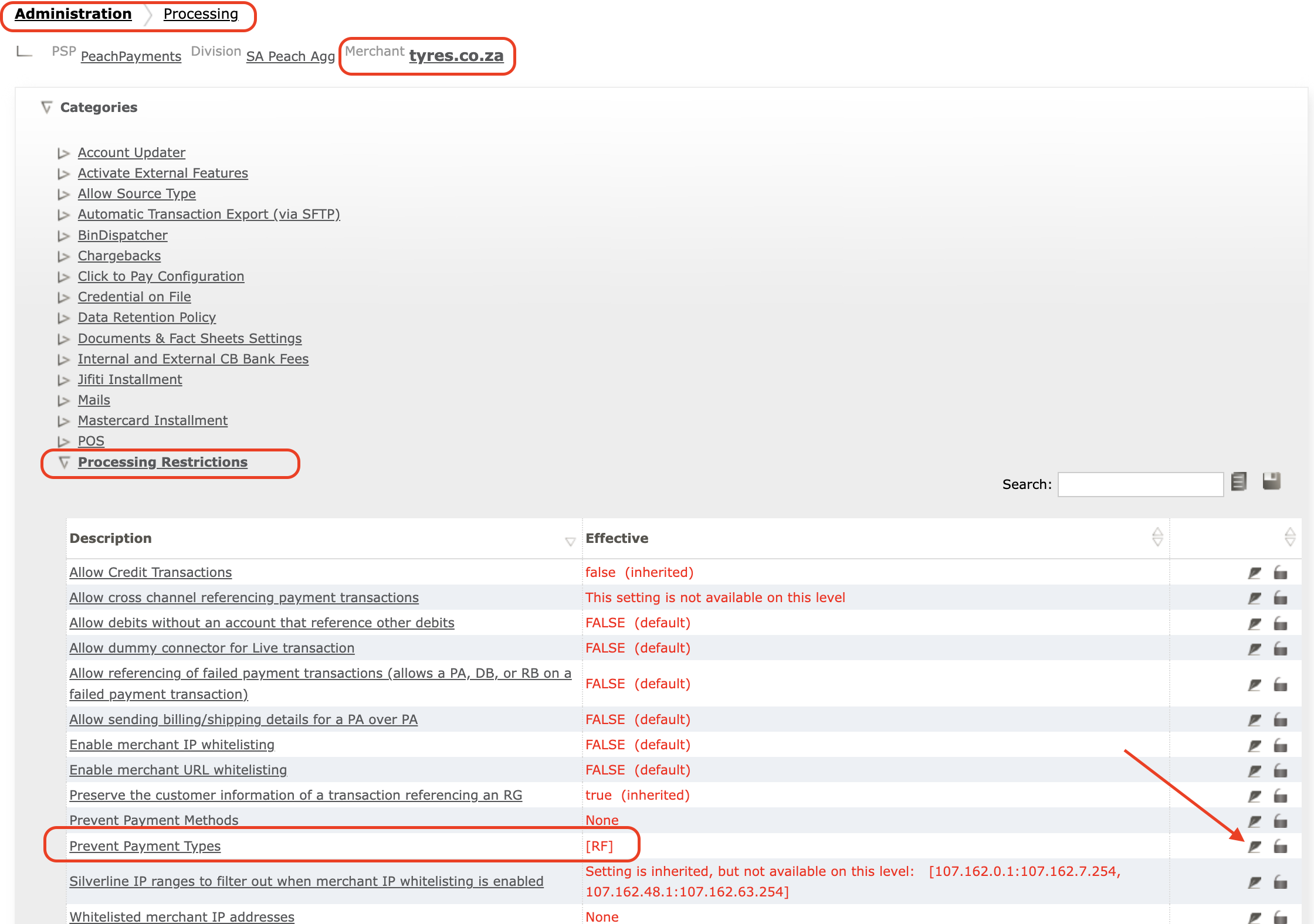Click the pen icon for Prevent Payment Methods row
The width and height of the screenshot is (1314, 924).
point(1254,820)
